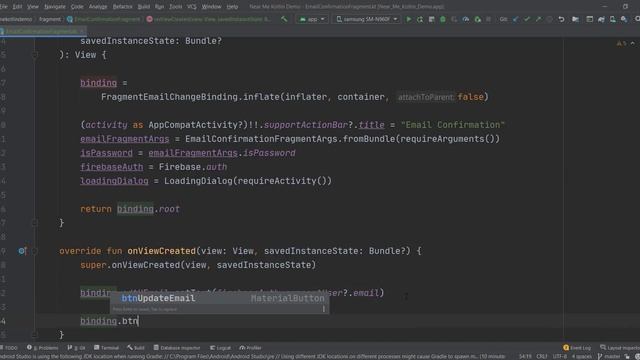Open the Window menu
The height and width of the screenshot is (360, 640).
211,7
